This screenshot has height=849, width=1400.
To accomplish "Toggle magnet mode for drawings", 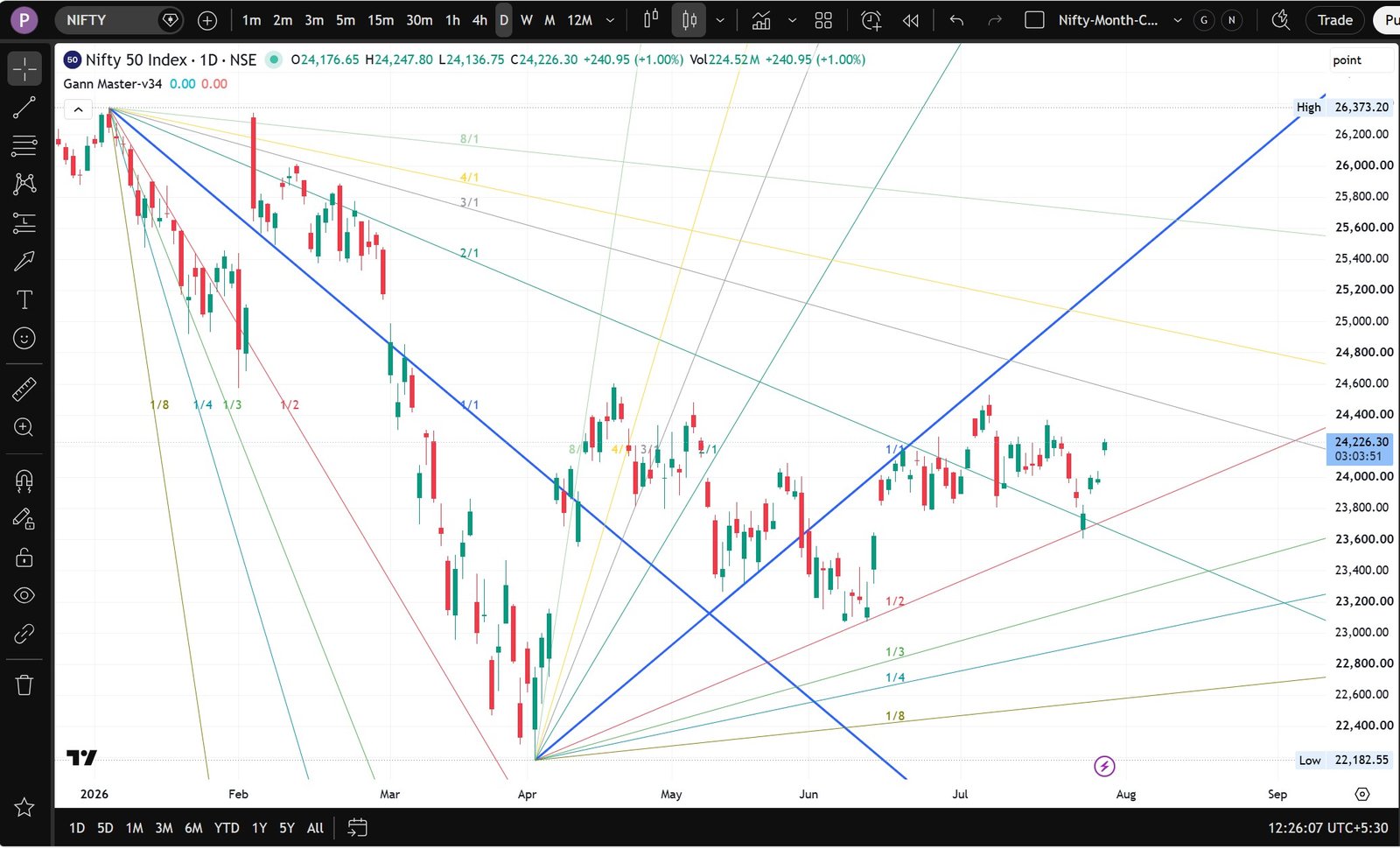I will tap(24, 480).
